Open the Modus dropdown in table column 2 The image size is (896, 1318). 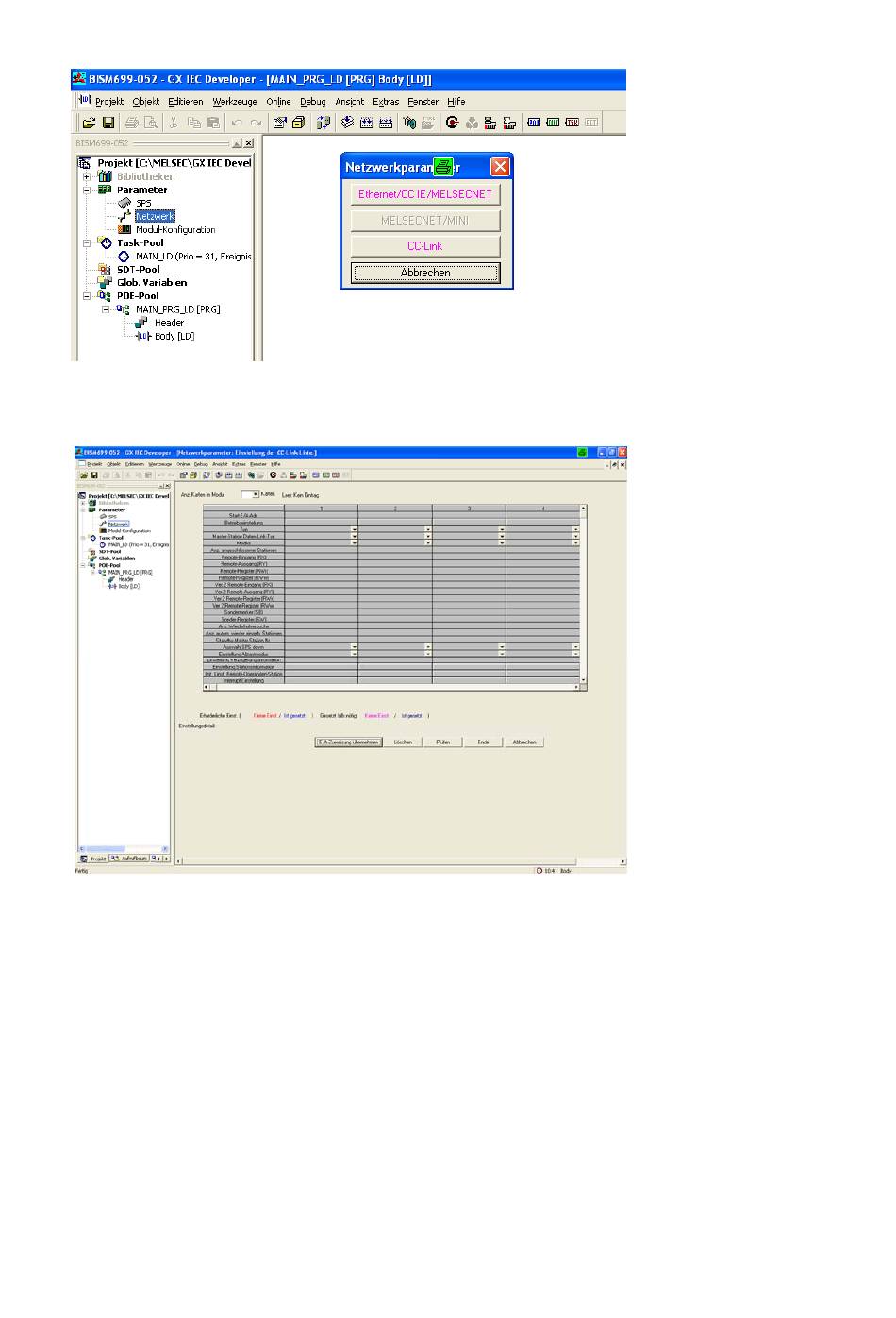tap(427, 543)
